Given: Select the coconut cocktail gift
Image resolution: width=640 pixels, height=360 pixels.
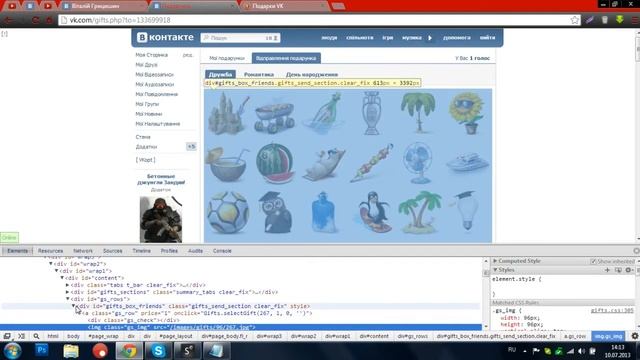Looking at the screenshot, I should (227, 164).
